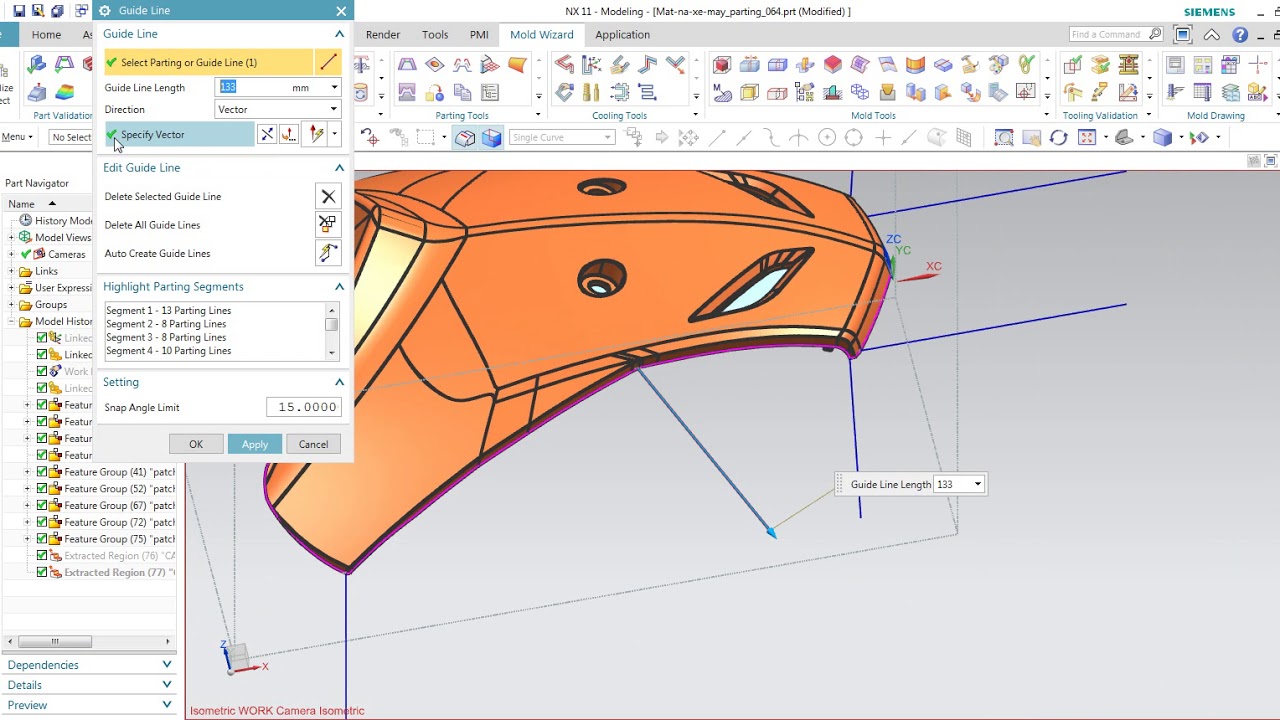This screenshot has width=1280, height=720.
Task: Open the Vector Dialog icon
Action: click(x=289, y=134)
